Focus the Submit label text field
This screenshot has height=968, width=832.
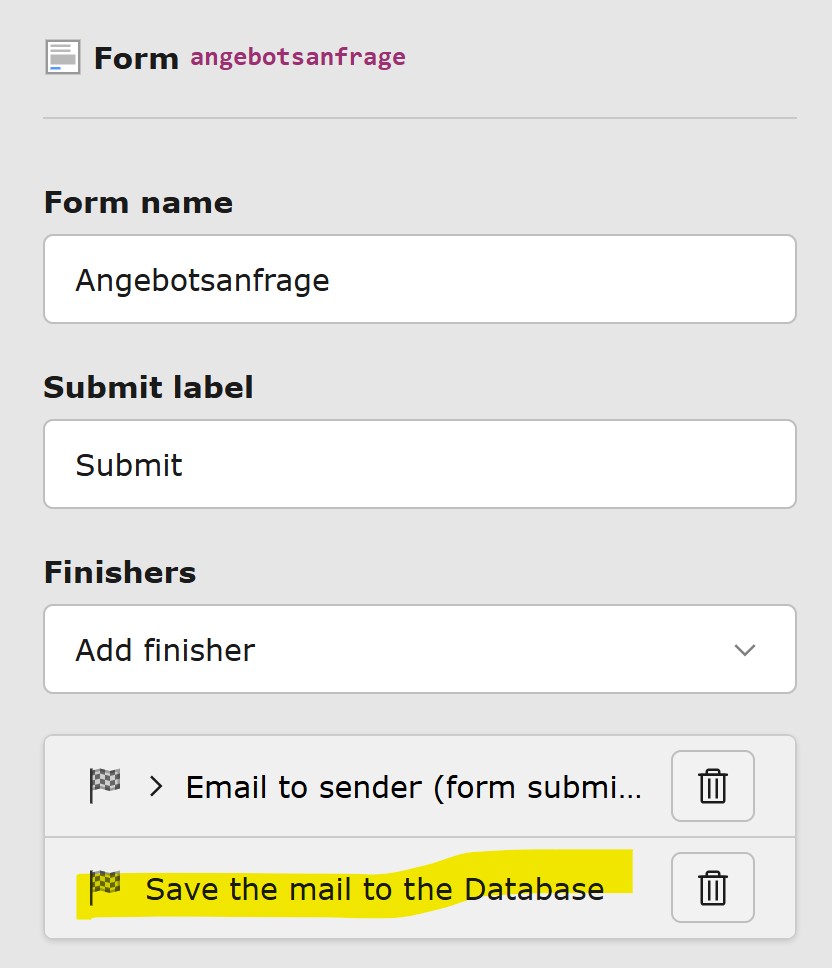419,465
